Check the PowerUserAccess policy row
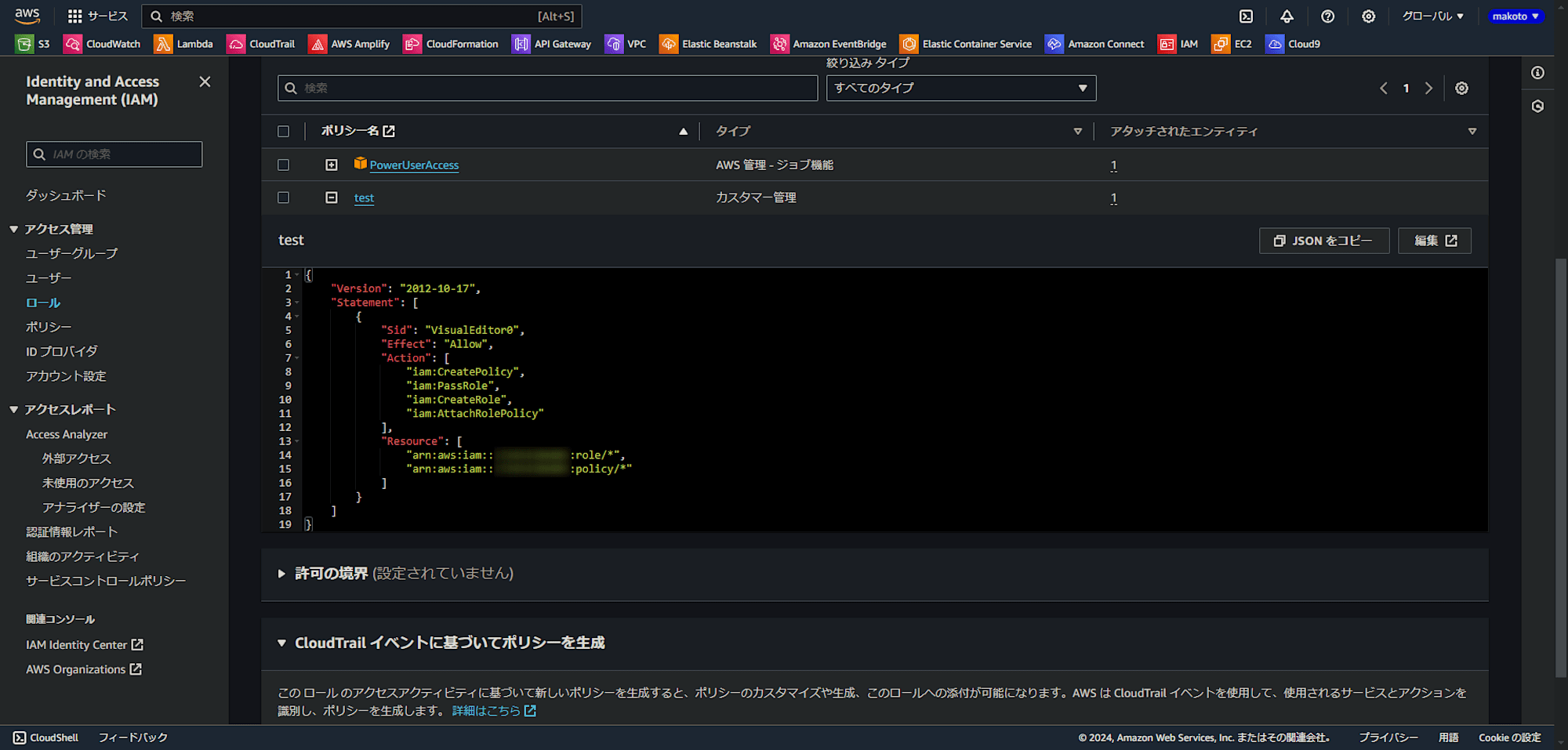 click(x=283, y=165)
